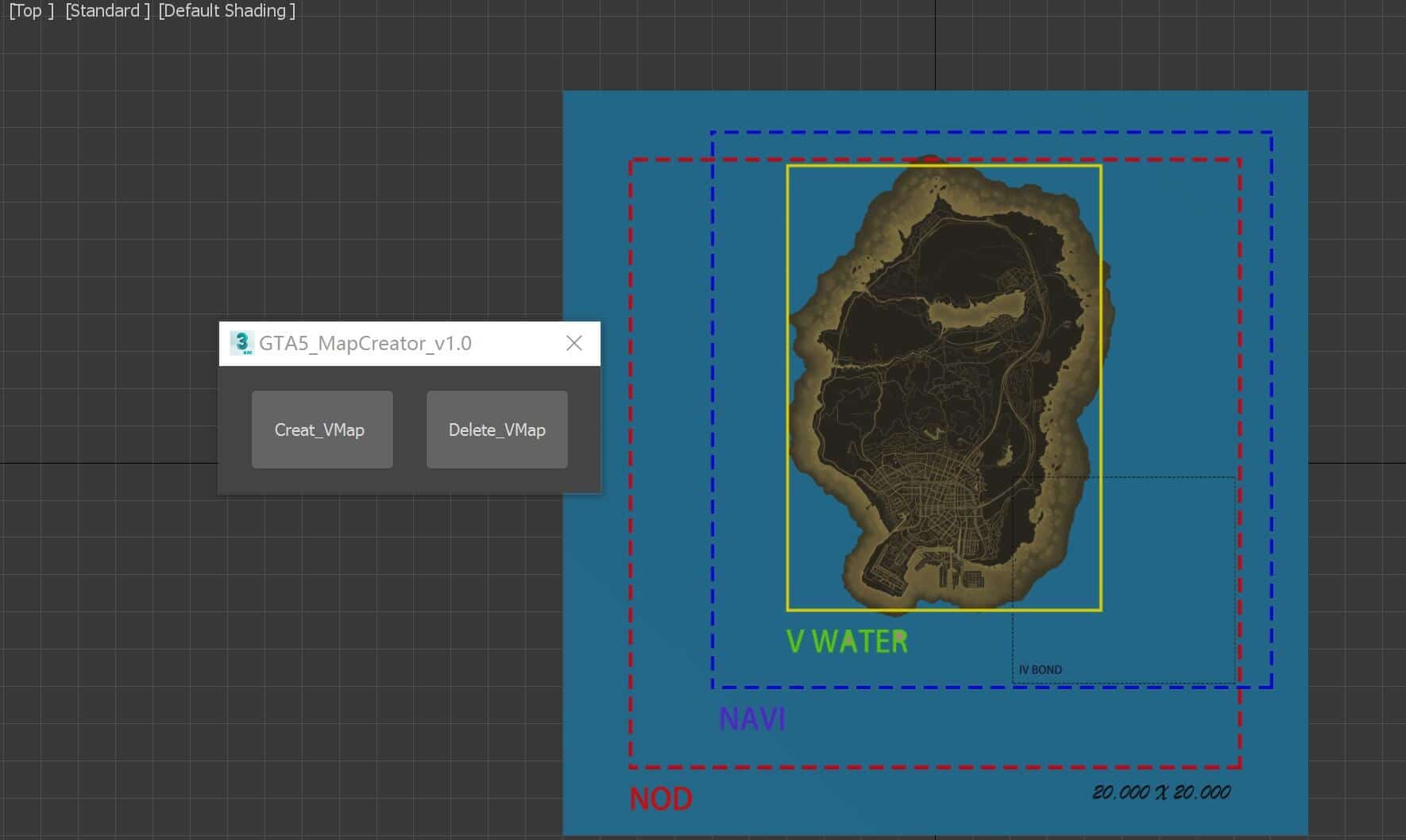The width and height of the screenshot is (1406, 840).
Task: Click the GTA5_MapCreator_v1.0 title text
Action: coord(365,343)
